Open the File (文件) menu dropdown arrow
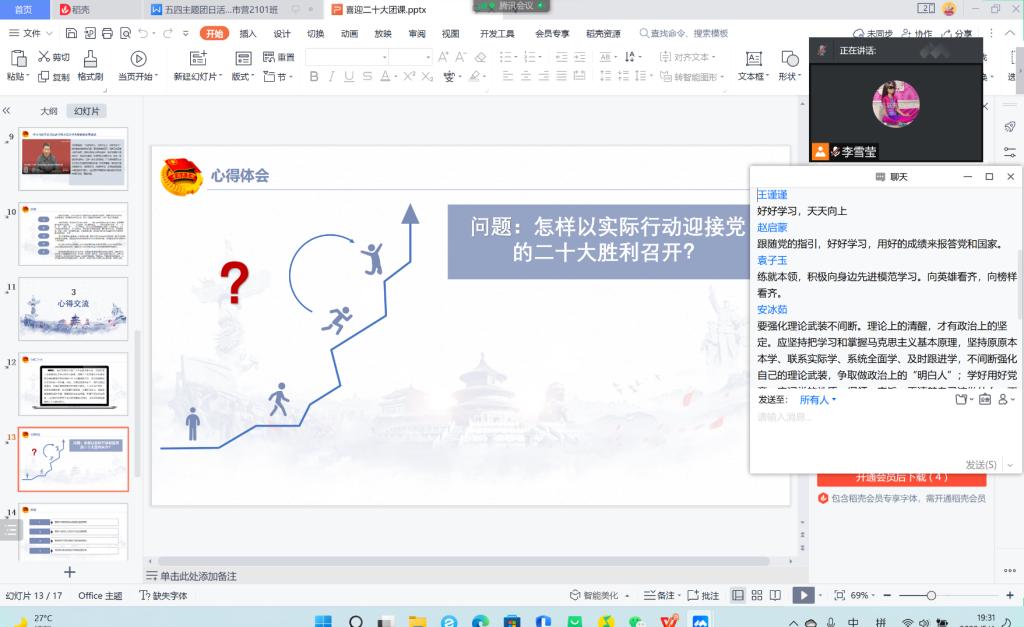Screen dimensions: 1024x627 50,33
